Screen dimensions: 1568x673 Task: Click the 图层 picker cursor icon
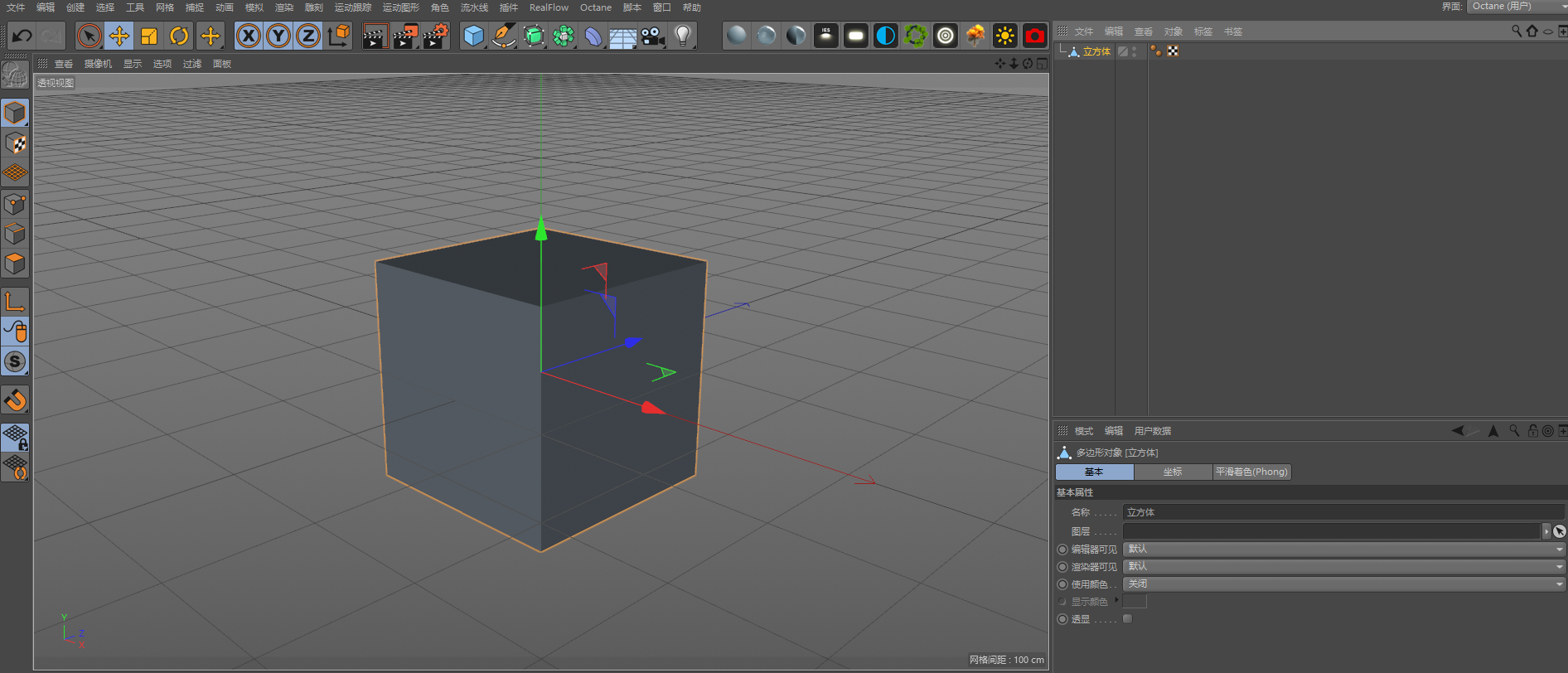(1559, 531)
